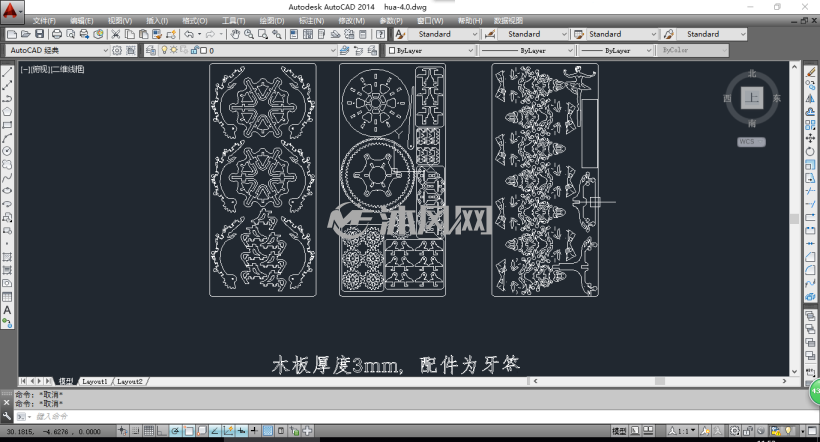This screenshot has height=442, width=820.
Task: Toggle Object Snap in status bar
Action: tap(188, 431)
